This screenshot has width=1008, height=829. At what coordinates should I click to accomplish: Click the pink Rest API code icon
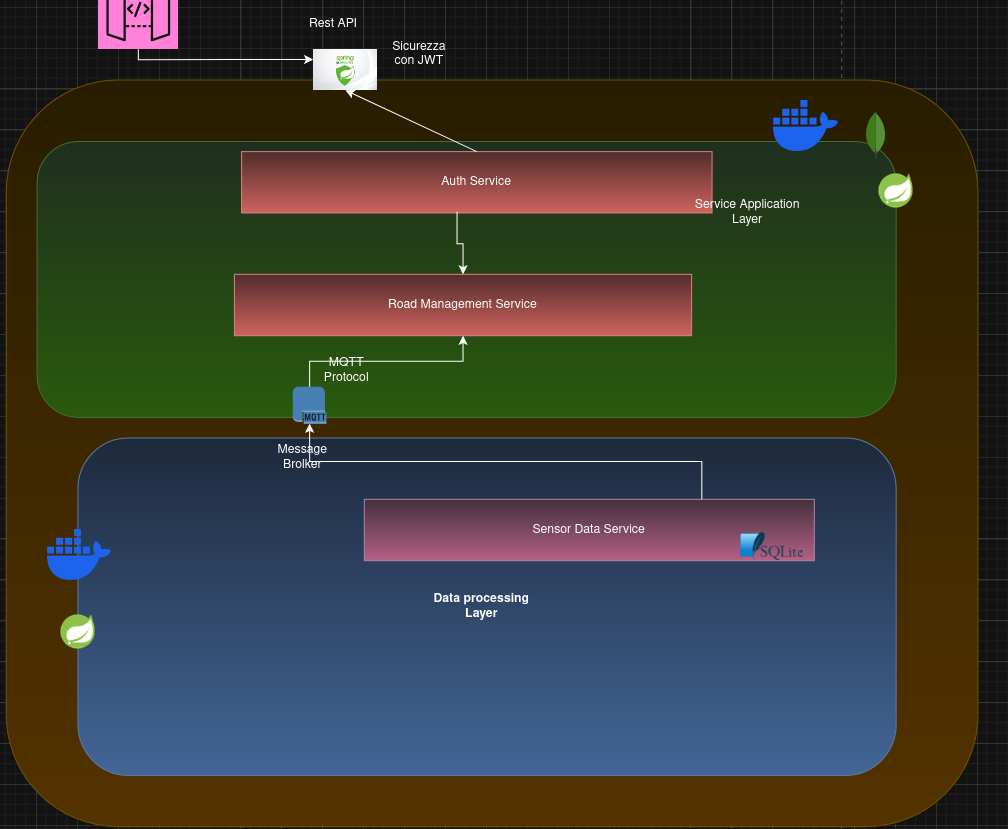click(x=137, y=22)
